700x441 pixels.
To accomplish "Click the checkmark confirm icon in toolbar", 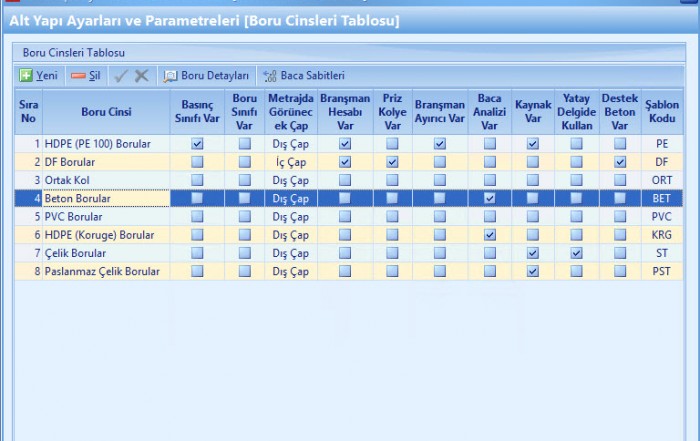I will [x=121, y=75].
